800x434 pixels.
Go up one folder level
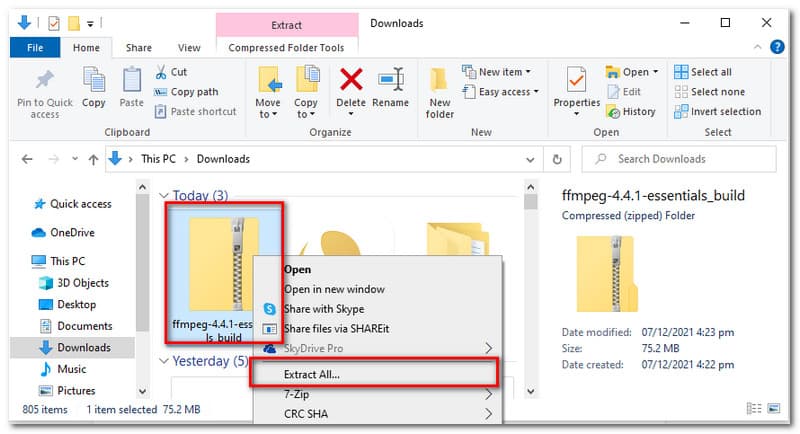click(93, 160)
